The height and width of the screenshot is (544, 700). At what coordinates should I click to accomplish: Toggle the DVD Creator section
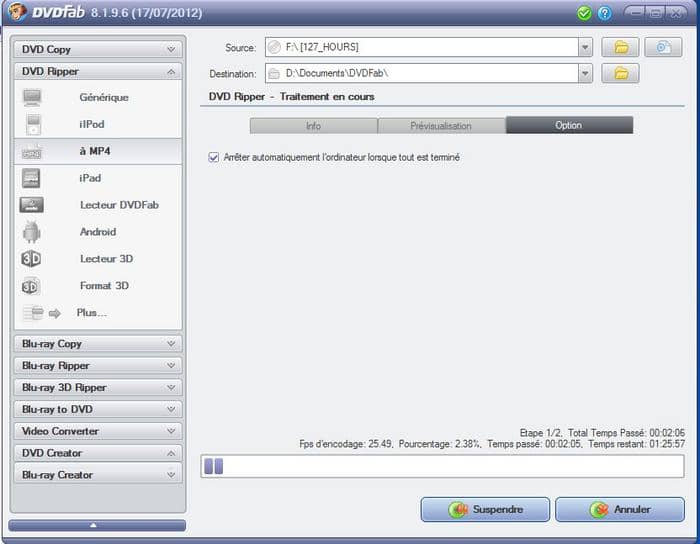point(98,453)
